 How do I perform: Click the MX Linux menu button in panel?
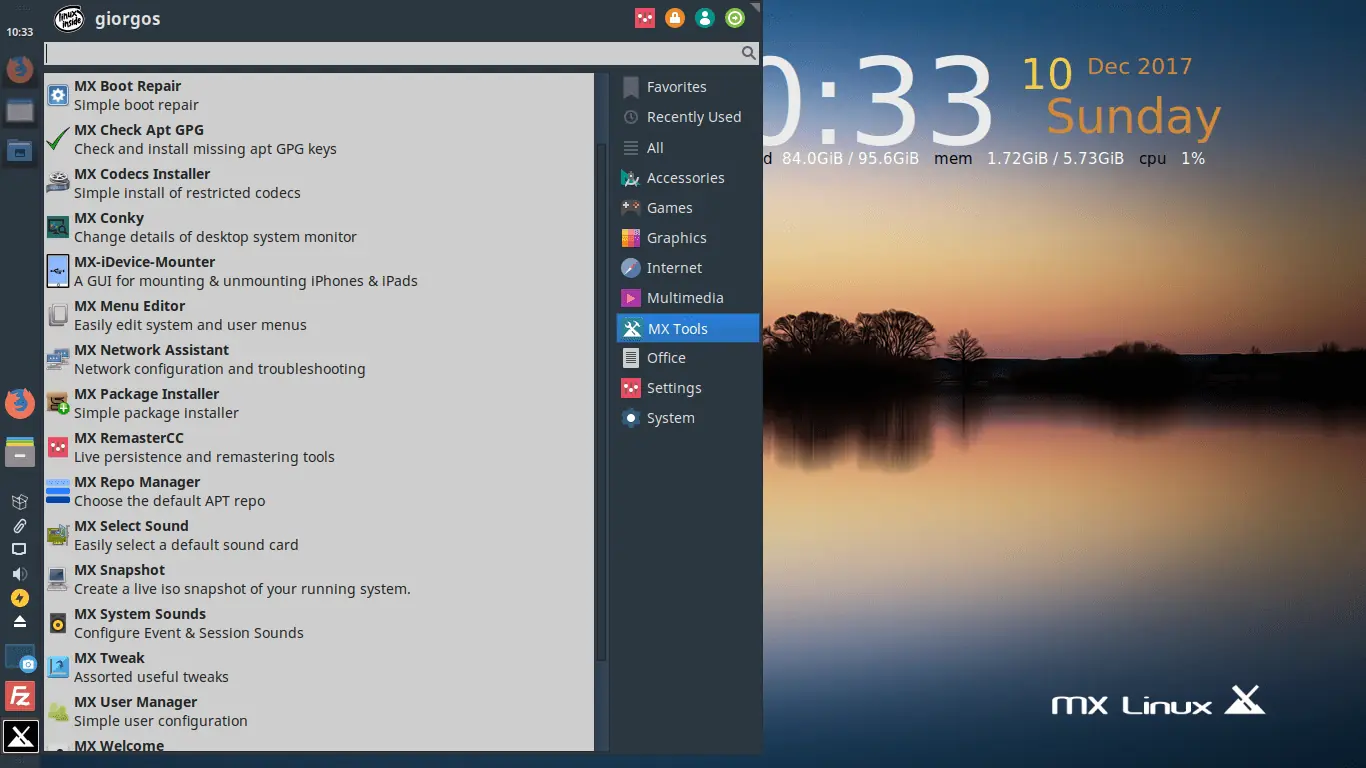[20, 736]
